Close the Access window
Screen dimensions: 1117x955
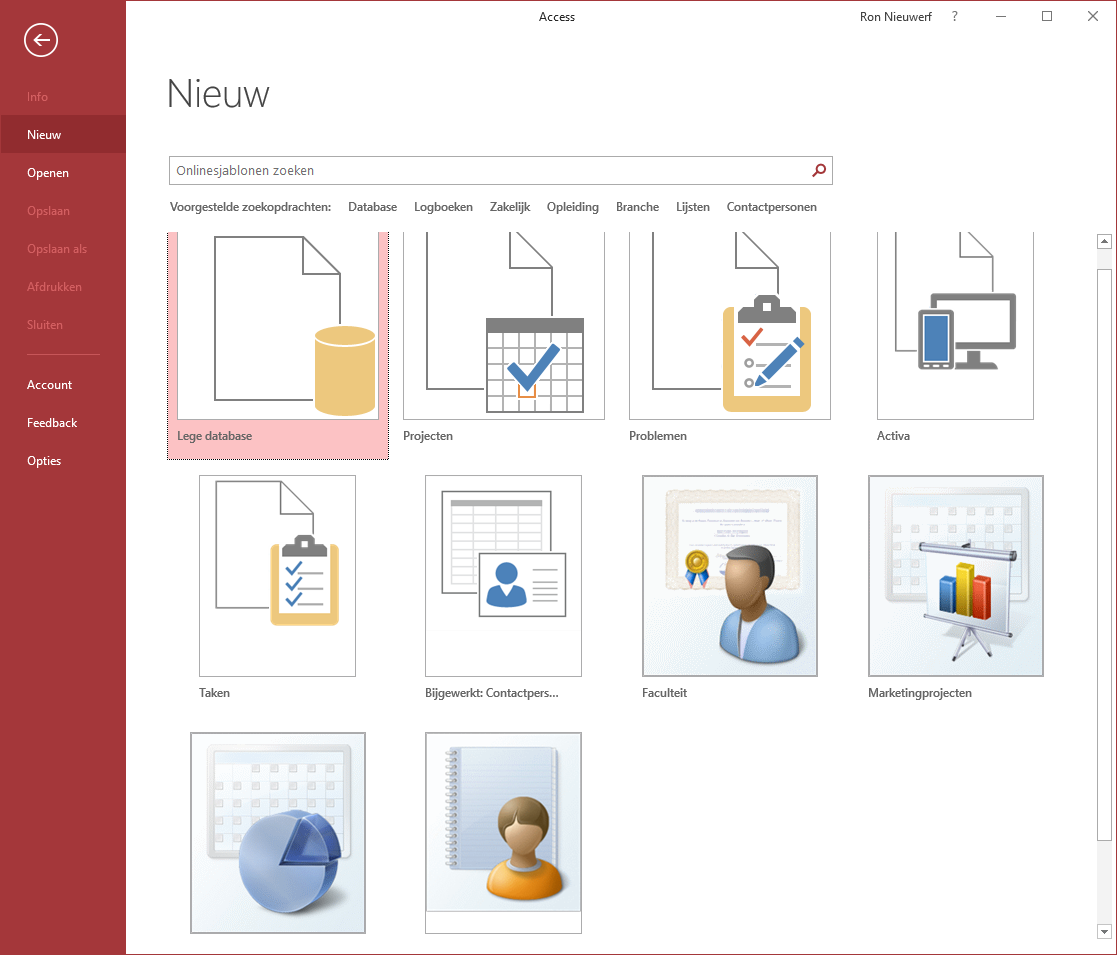tap(1093, 16)
